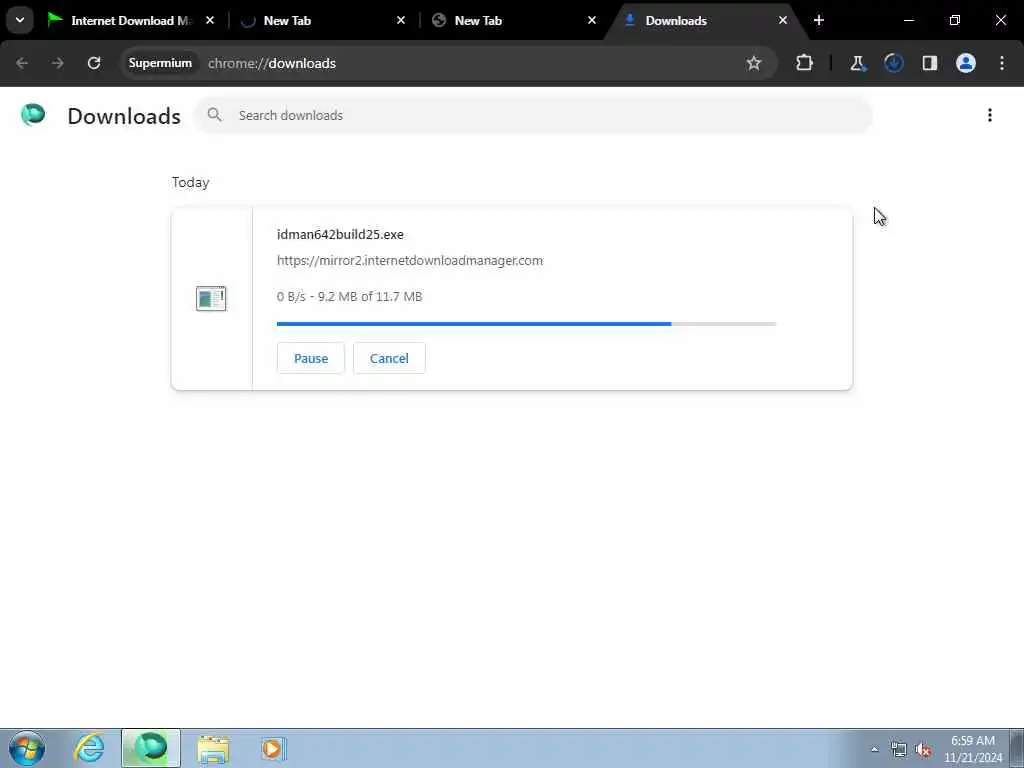This screenshot has width=1024, height=768.
Task: Show hidden system tray icons
Action: 874,749
